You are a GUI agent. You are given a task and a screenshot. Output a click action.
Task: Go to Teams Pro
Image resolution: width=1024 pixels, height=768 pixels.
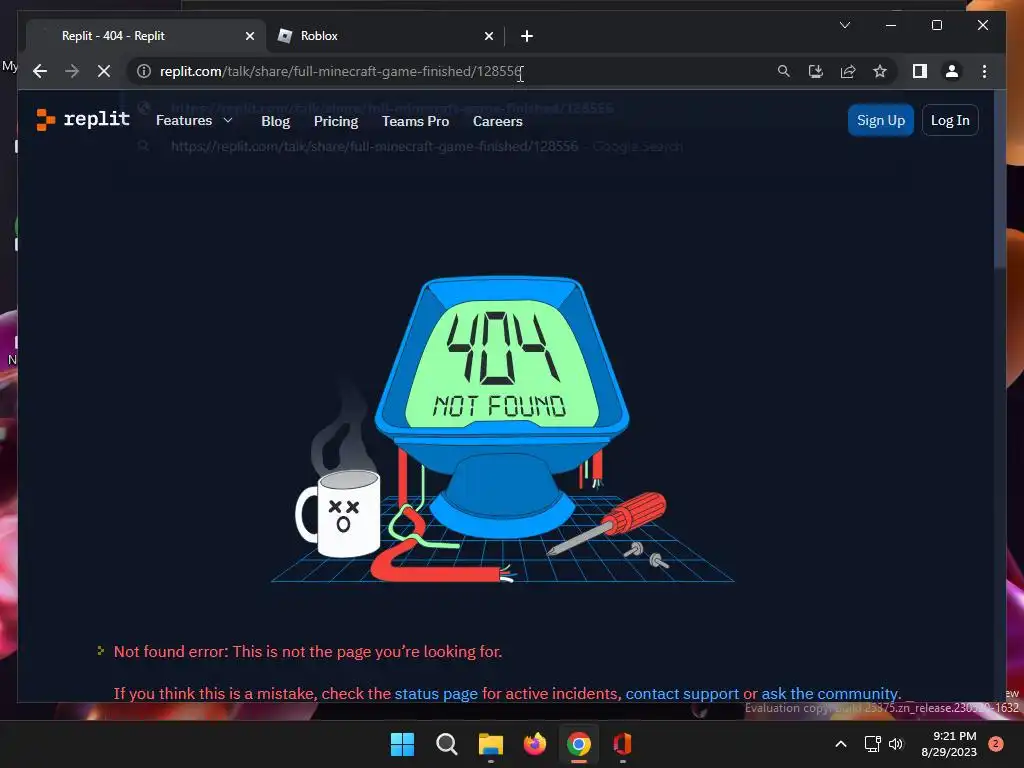(415, 121)
